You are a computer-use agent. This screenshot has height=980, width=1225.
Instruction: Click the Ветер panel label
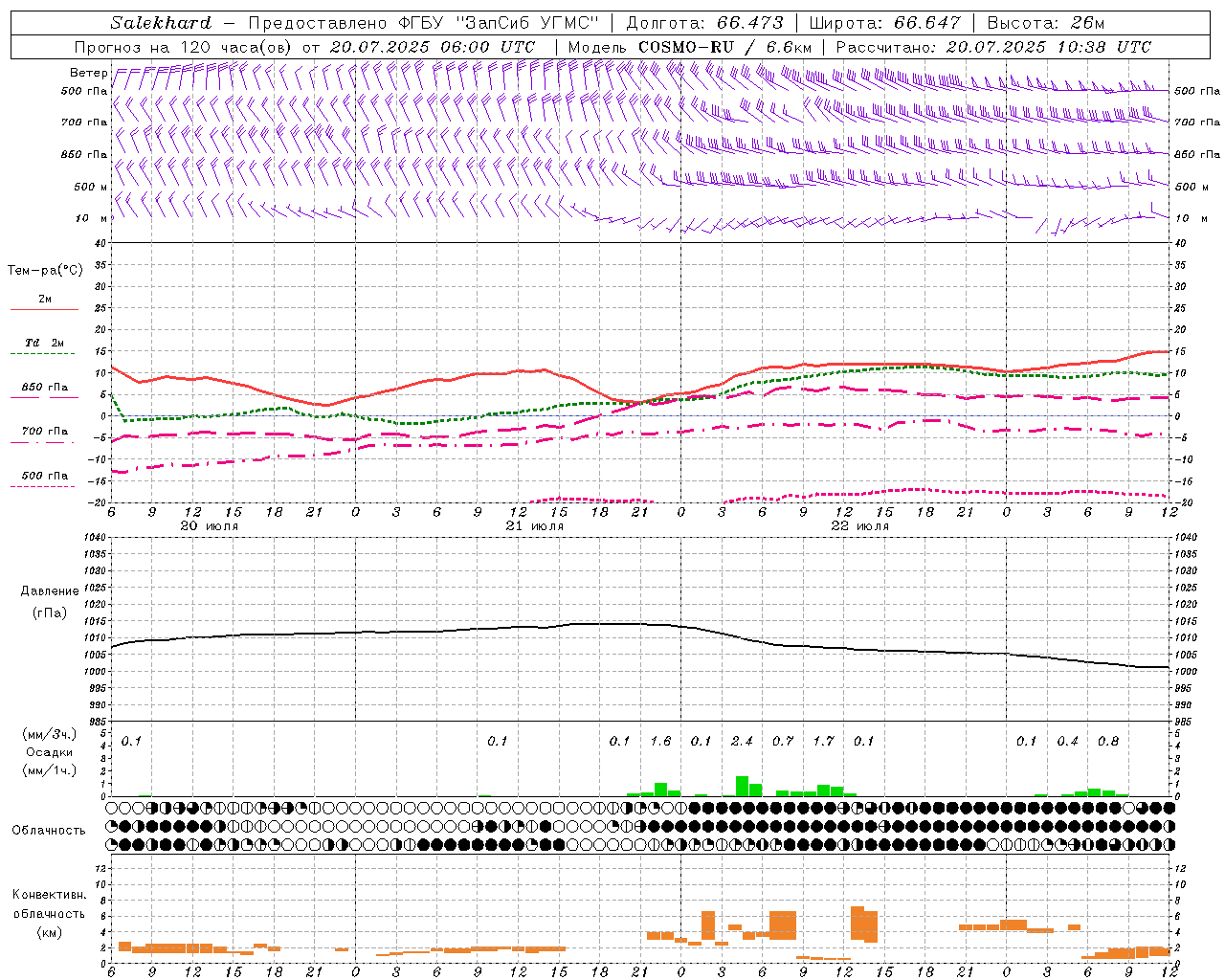[88, 73]
